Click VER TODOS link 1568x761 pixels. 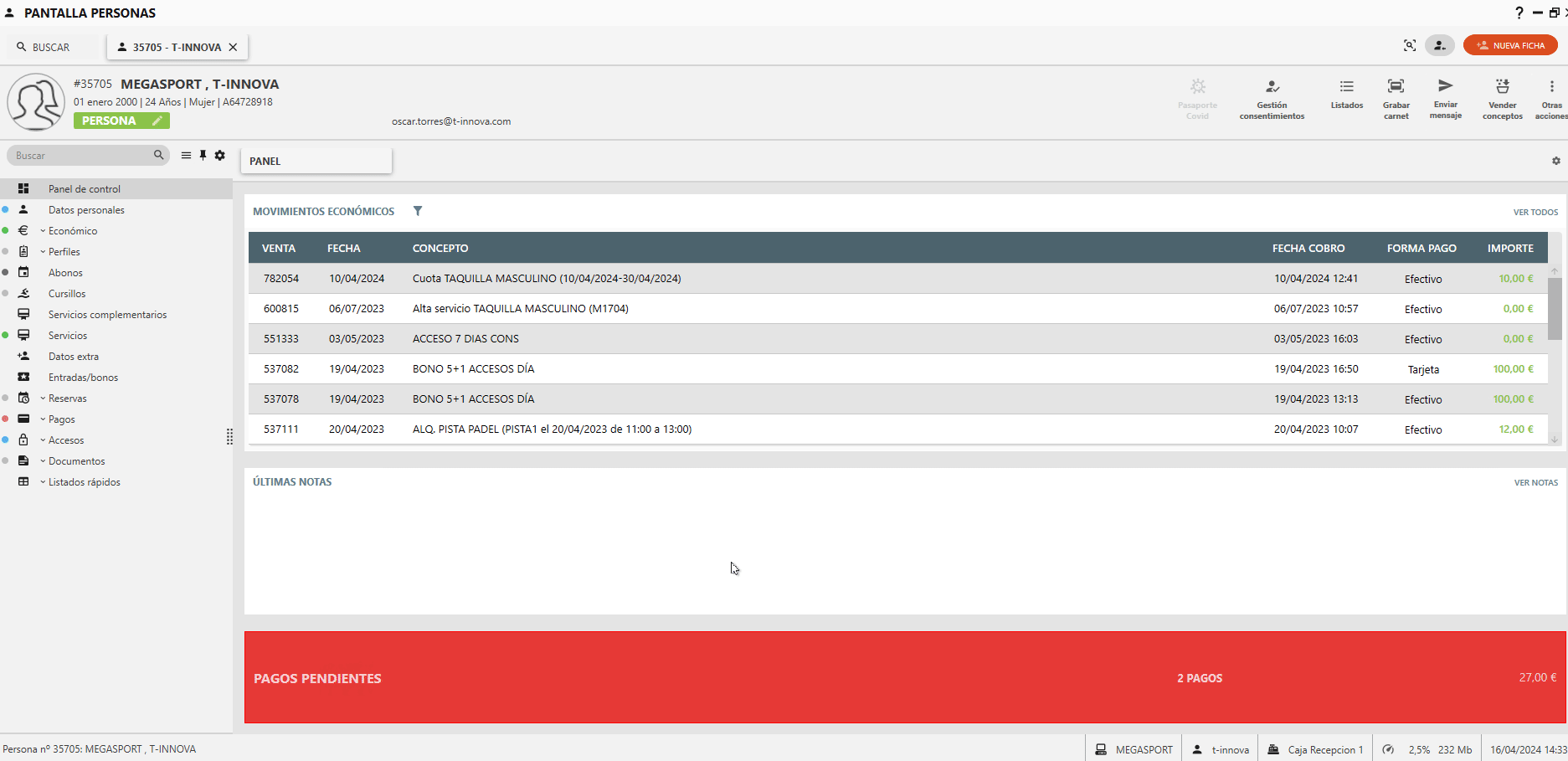click(1535, 212)
